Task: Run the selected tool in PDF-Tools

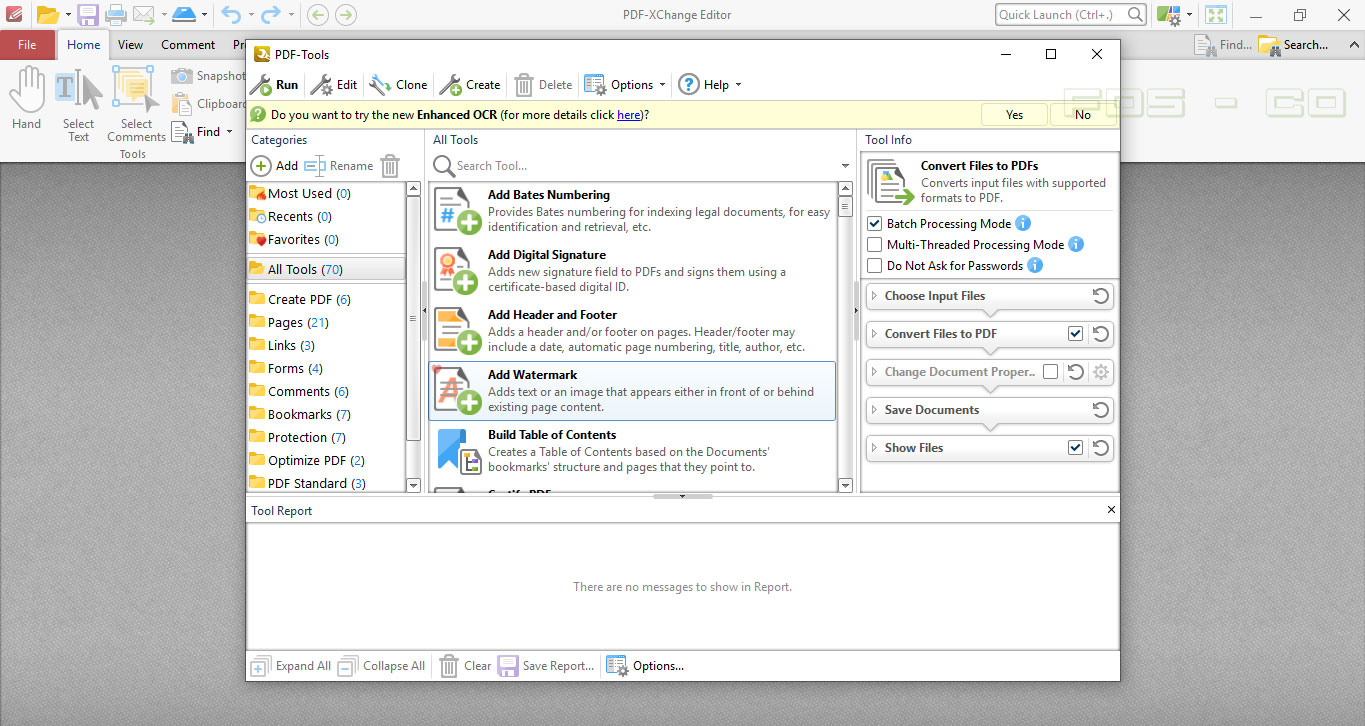Action: tap(274, 85)
